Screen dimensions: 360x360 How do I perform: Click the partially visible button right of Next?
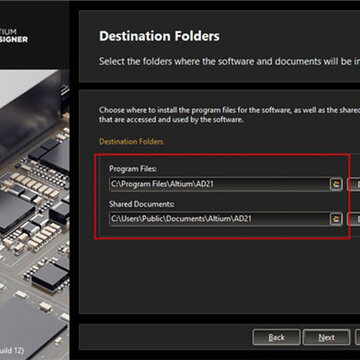357,338
